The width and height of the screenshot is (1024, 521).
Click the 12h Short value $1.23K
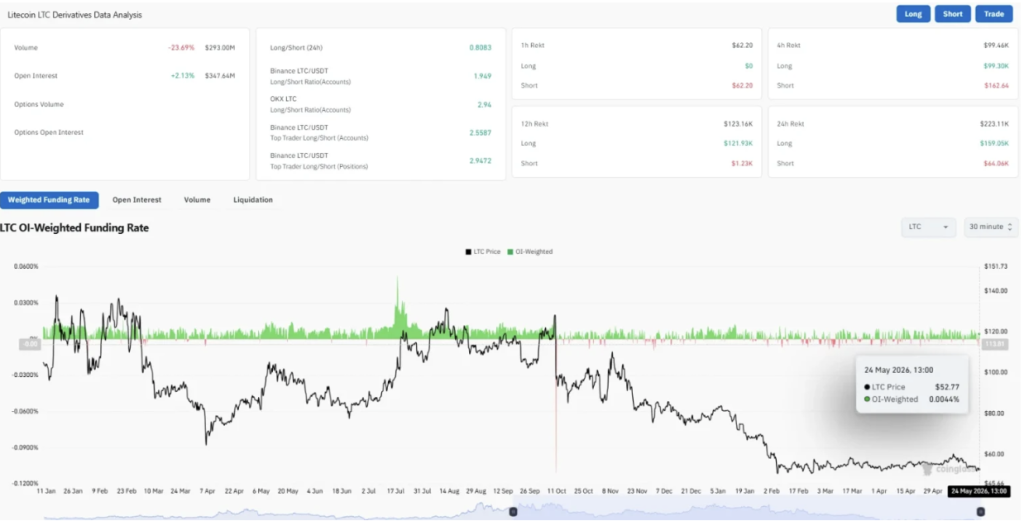(742, 163)
